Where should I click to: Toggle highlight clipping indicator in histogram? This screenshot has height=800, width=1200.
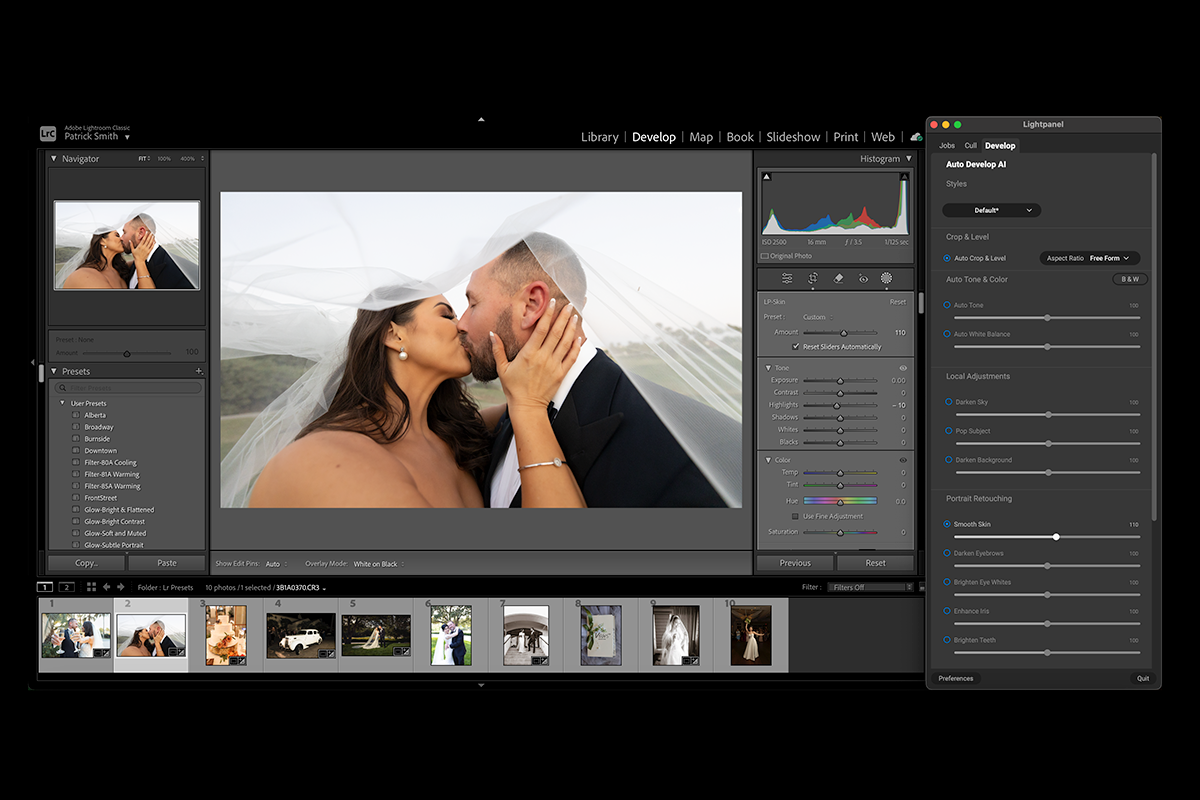tap(904, 177)
